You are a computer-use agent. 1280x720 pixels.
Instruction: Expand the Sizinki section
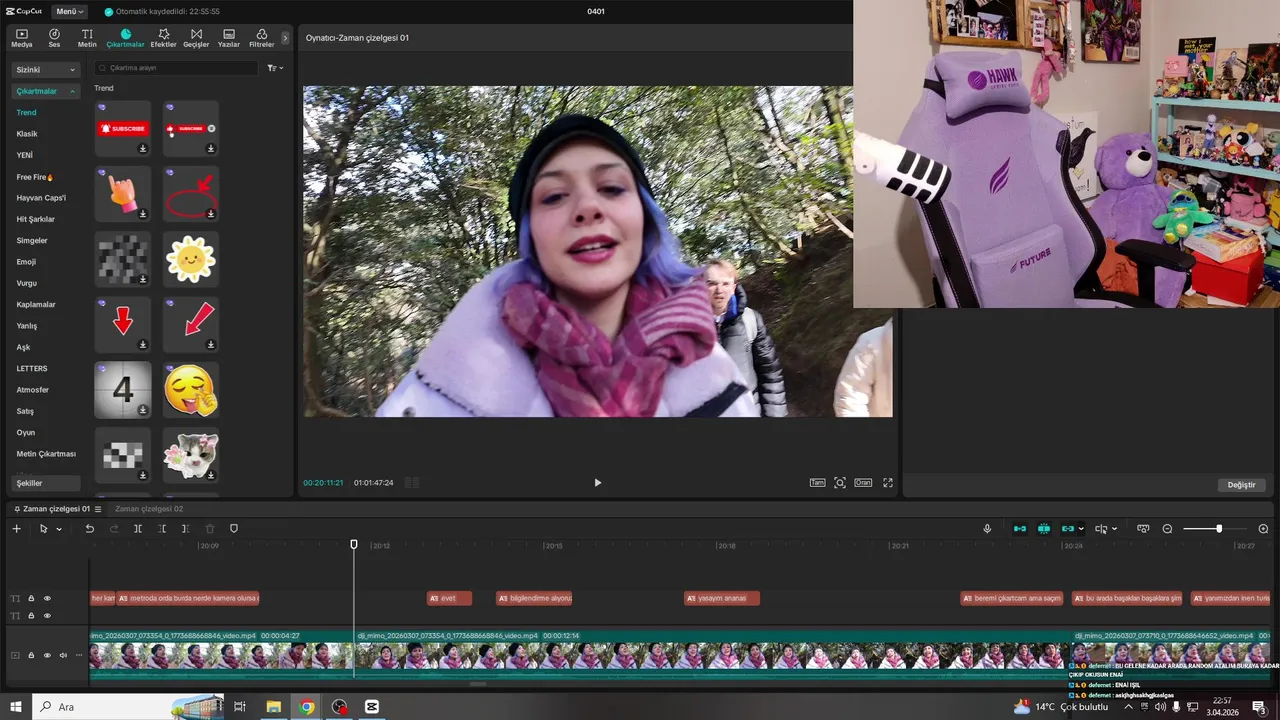click(45, 70)
